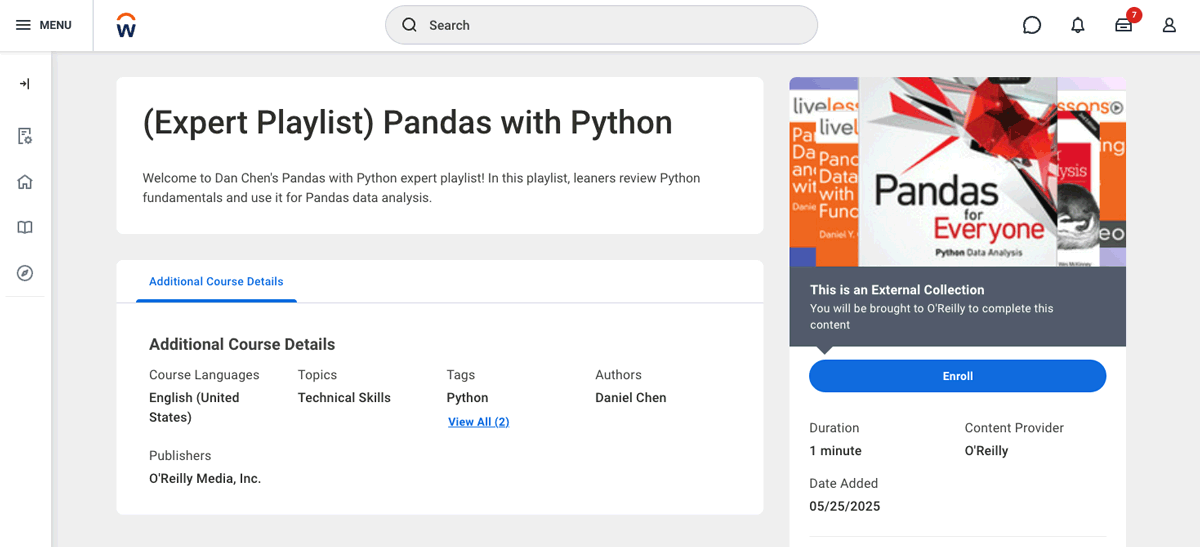The image size is (1200, 547).
Task: Open the document settings sidebar icon
Action: (x=25, y=136)
